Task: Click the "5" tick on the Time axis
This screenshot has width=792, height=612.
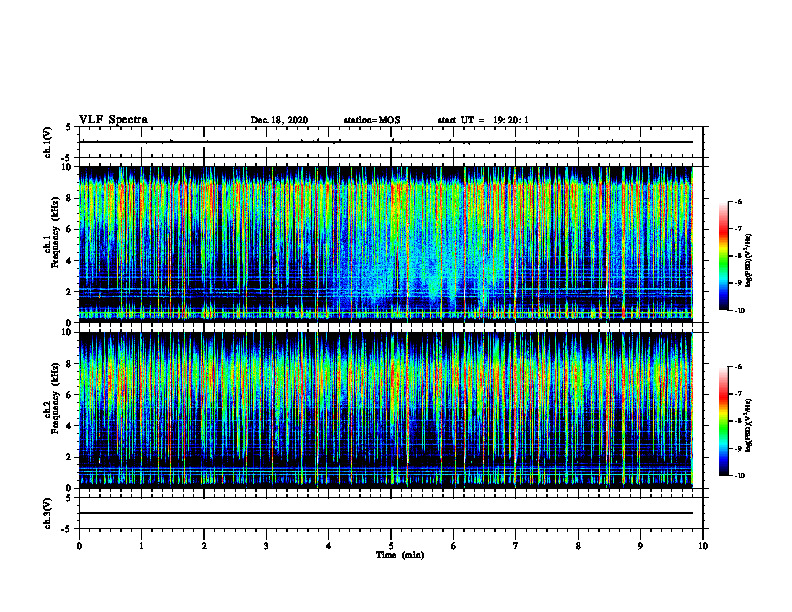Action: coord(391,546)
